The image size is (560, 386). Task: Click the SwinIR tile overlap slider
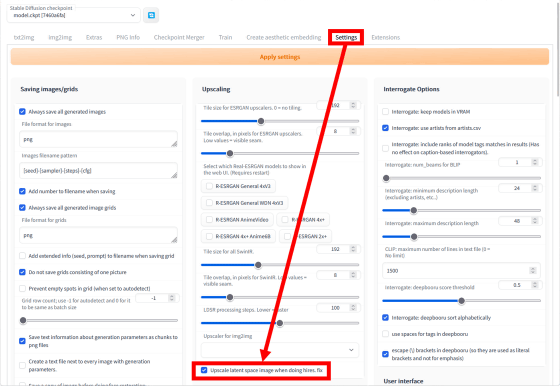(x=280, y=297)
